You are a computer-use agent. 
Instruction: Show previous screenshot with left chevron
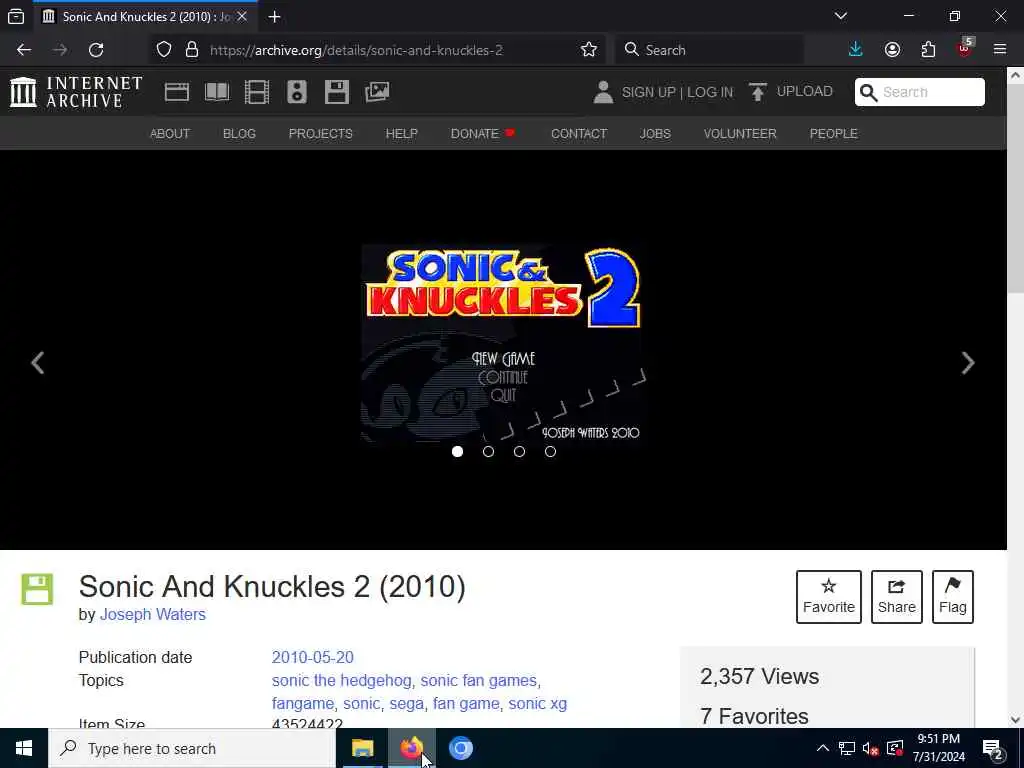[38, 363]
